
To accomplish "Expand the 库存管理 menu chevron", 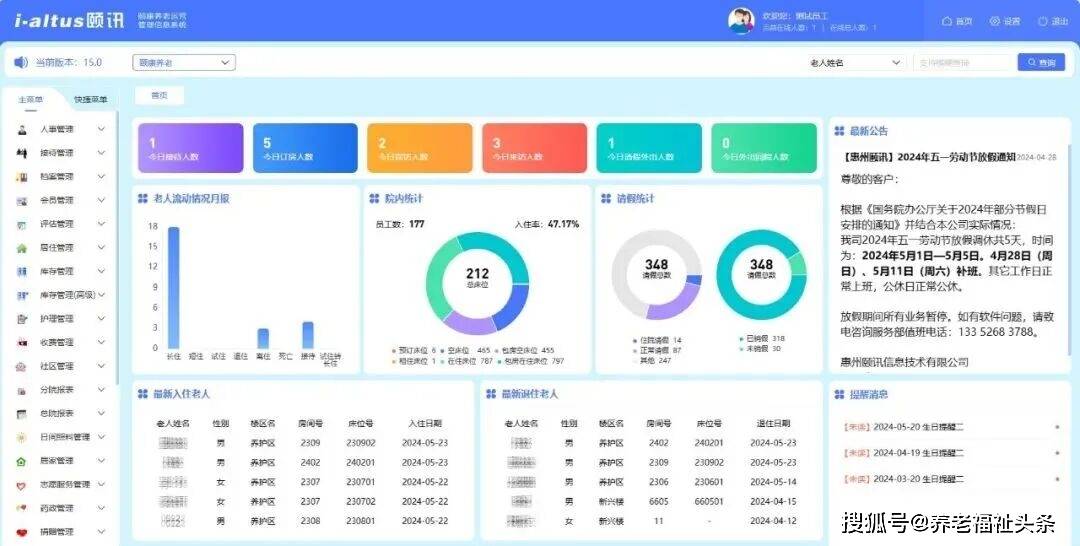I will click(101, 271).
